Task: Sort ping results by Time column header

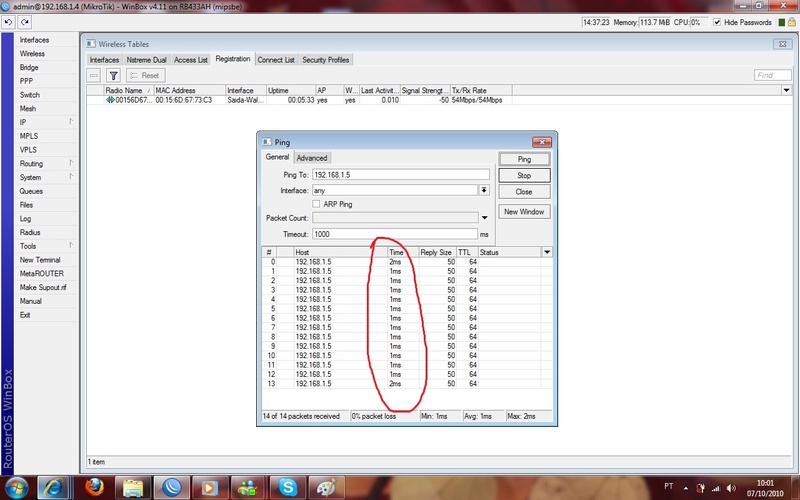Action: 403,252
